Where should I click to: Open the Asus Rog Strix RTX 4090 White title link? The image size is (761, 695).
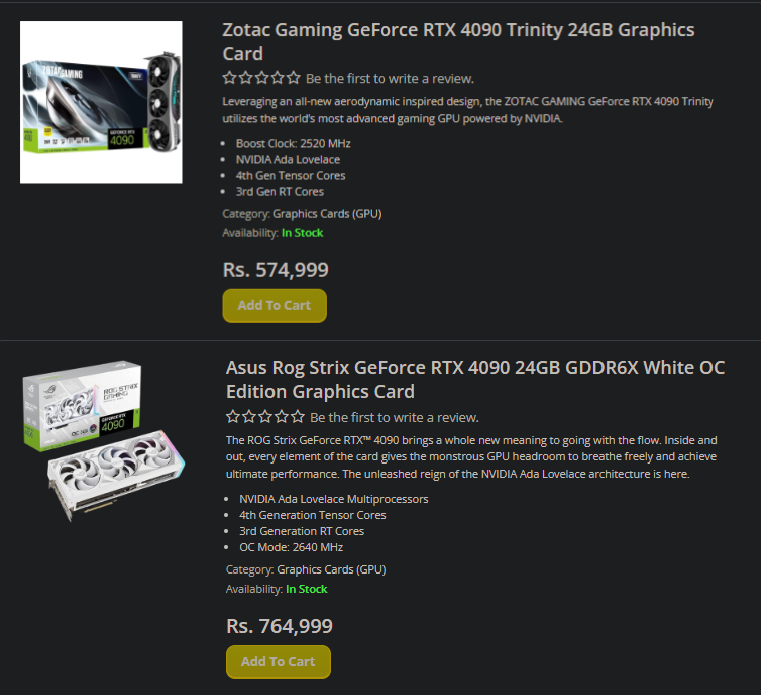coord(475,379)
